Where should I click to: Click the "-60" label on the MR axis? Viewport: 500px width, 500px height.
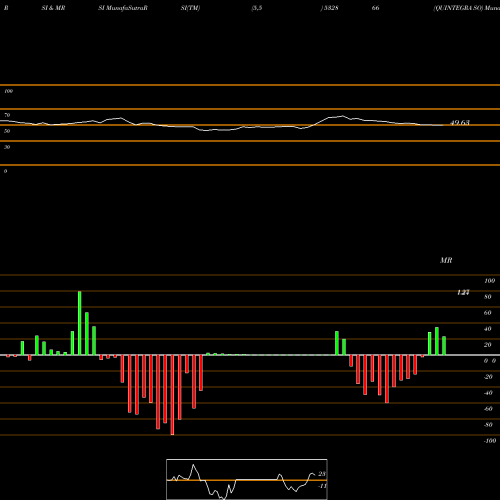click(x=488, y=409)
